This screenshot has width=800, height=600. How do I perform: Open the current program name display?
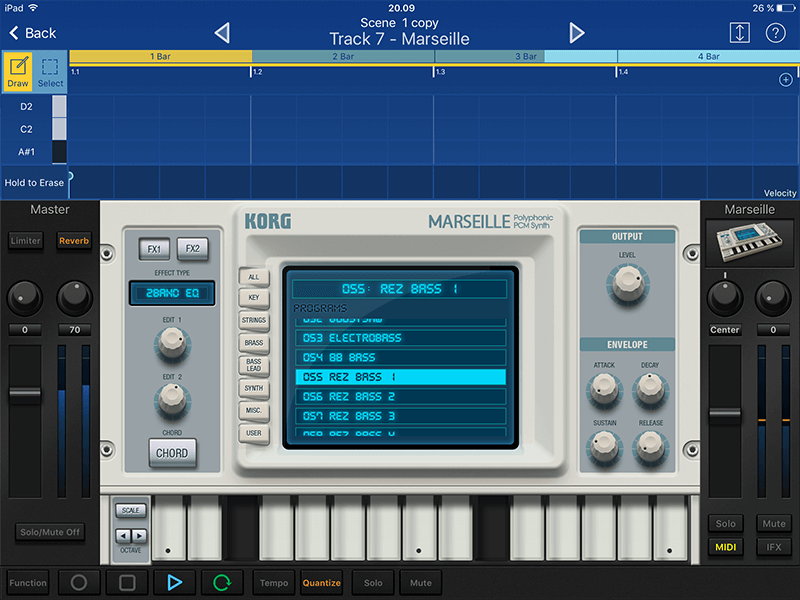399,289
